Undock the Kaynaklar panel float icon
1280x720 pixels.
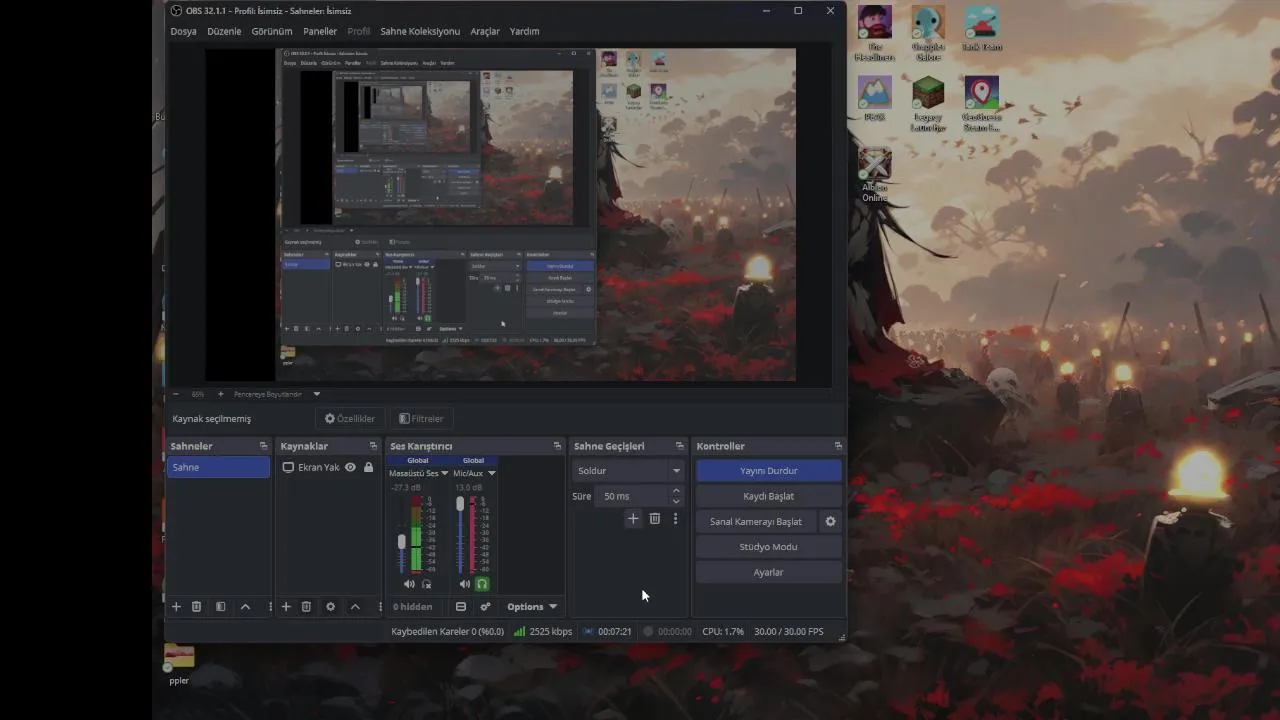click(373, 446)
